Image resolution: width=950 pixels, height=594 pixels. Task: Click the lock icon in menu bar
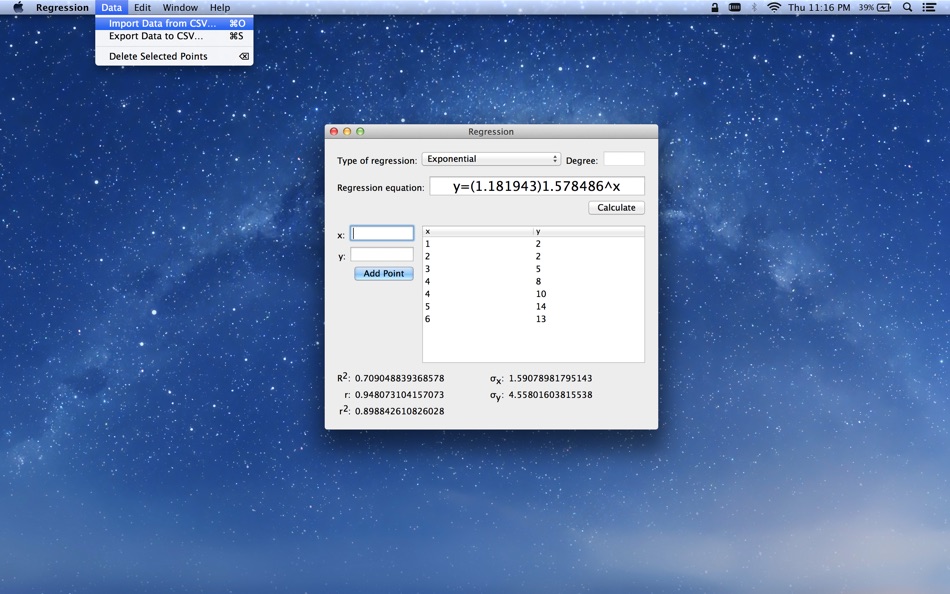(x=715, y=7)
